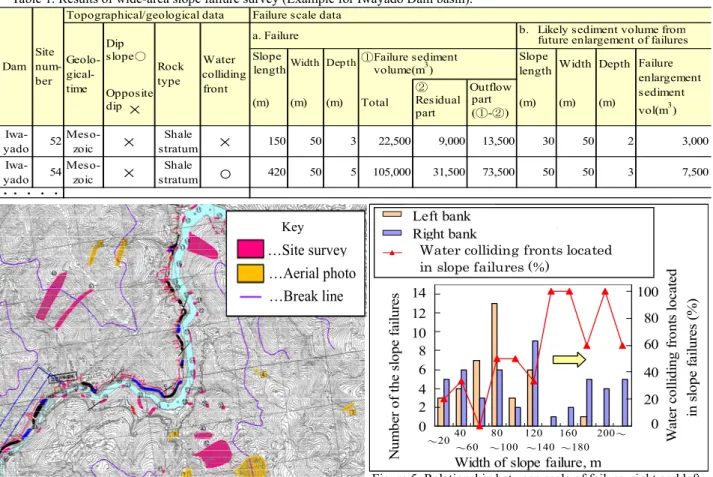The width and height of the screenshot is (713, 477).
Task: Click the purple Break line legend sample
Action: point(250,297)
